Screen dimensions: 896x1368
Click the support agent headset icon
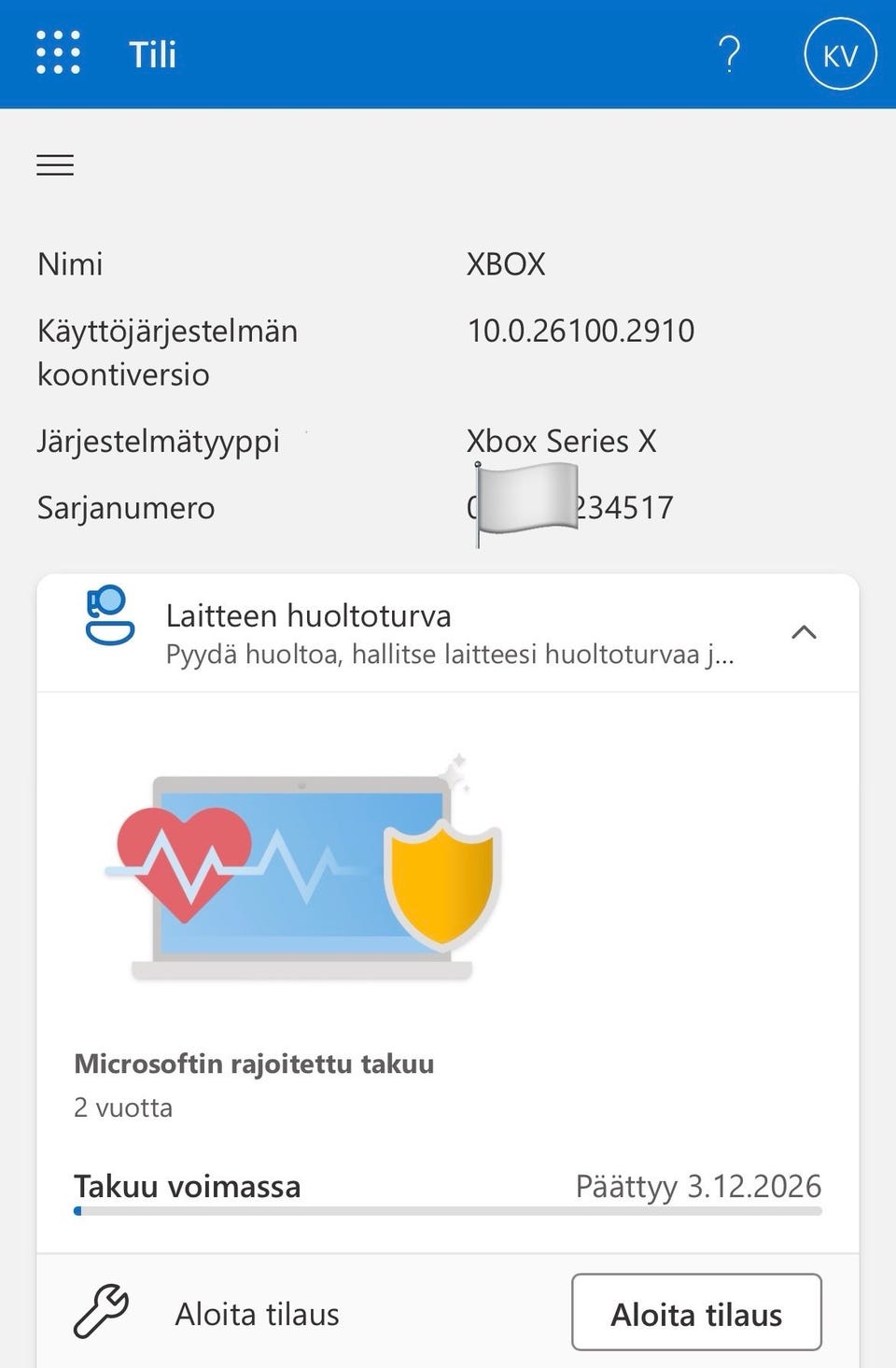[x=109, y=615]
